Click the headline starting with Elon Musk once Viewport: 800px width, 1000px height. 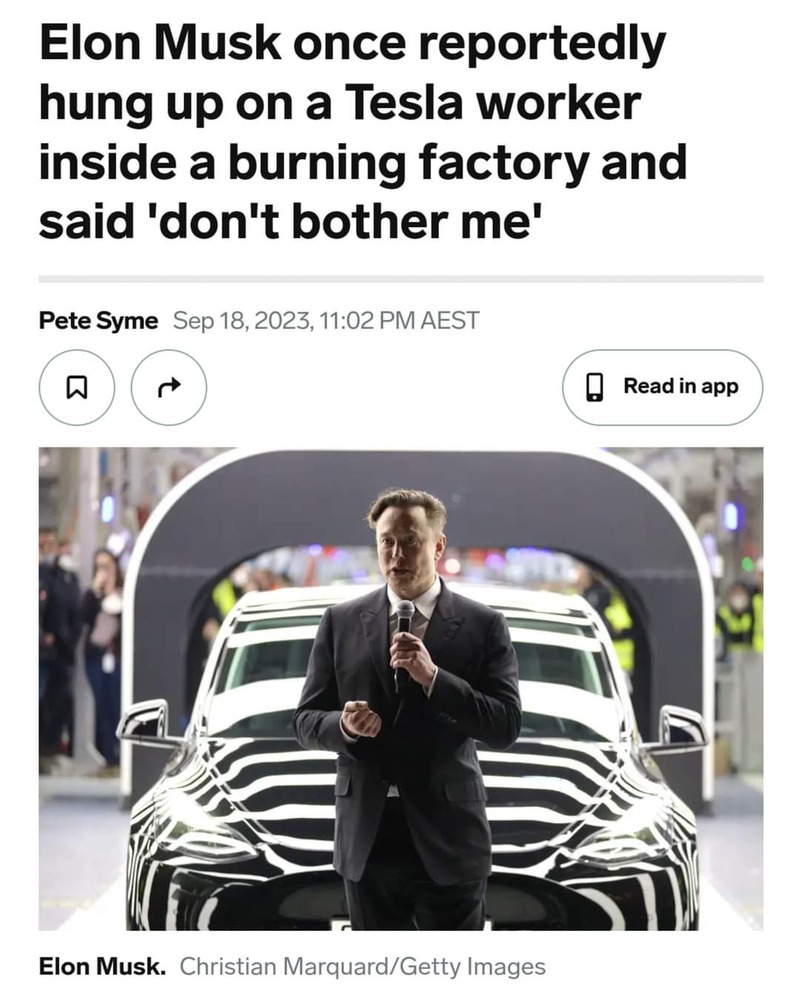click(x=362, y=132)
